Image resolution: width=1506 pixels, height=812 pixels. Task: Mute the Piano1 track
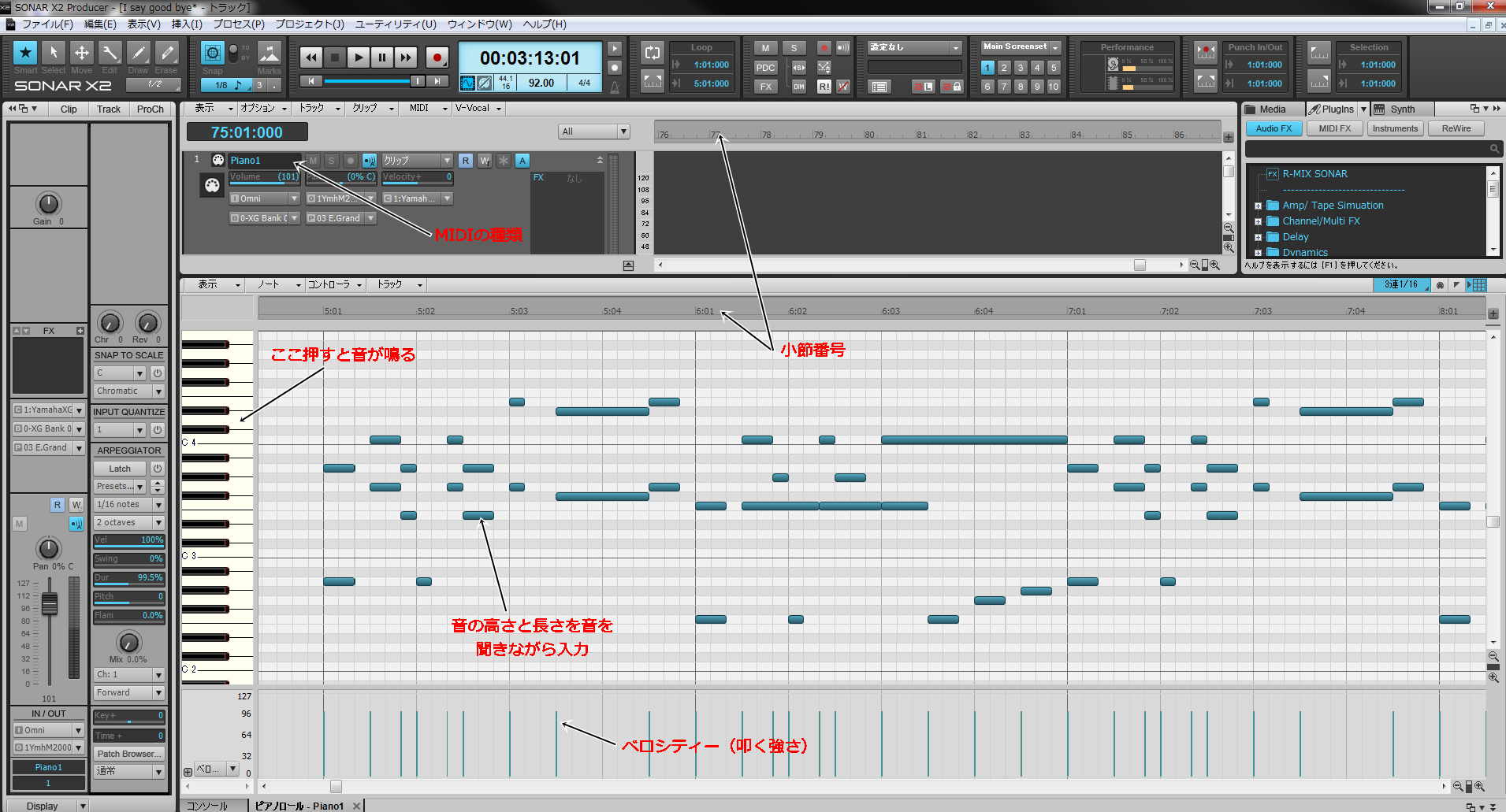pos(313,161)
